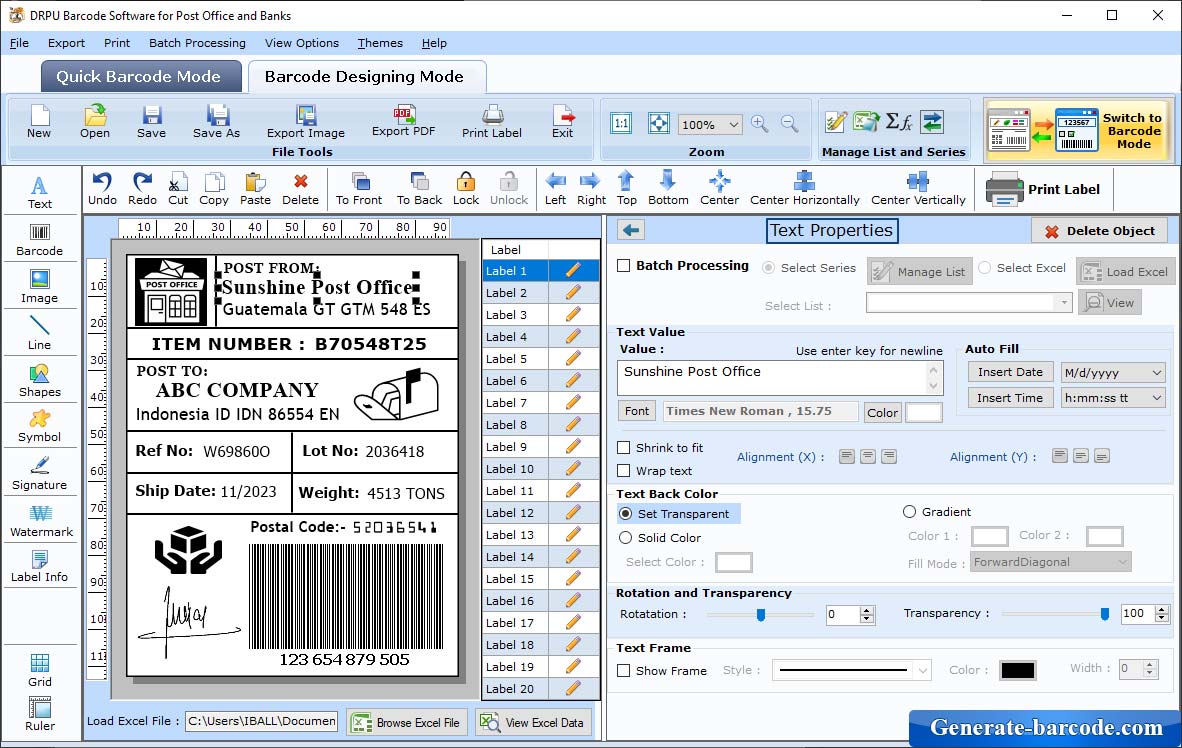The image size is (1182, 748).
Task: Export label as Image
Action: pos(305,122)
